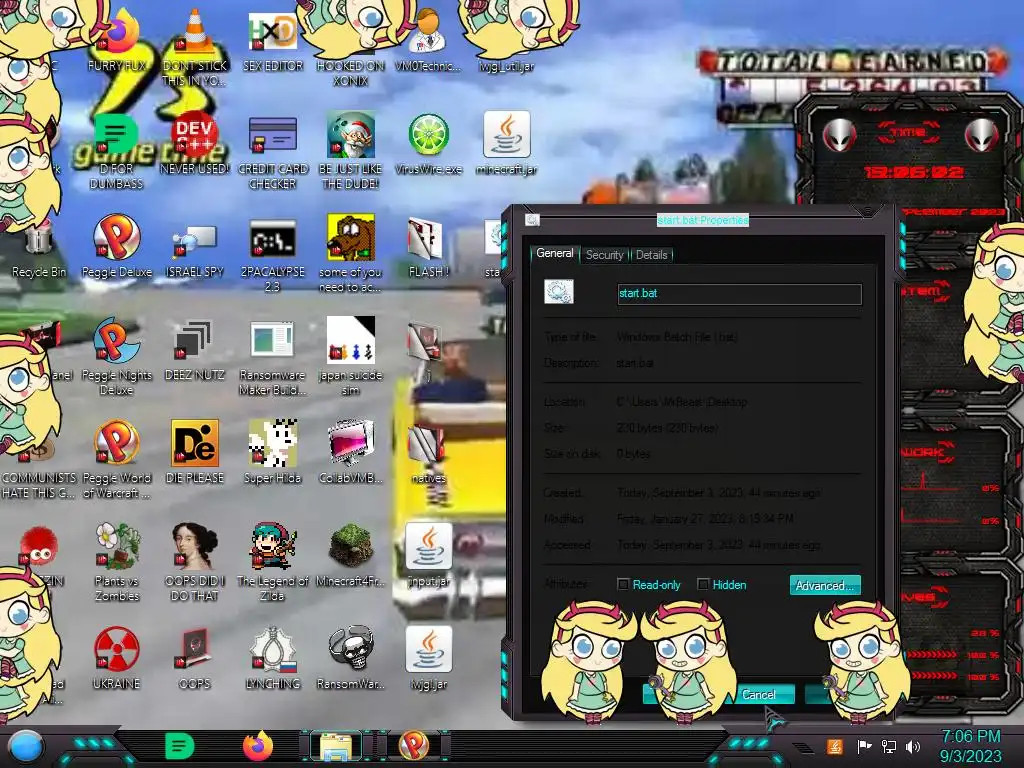Open the green app in the taskbar
Screen dimensions: 1024x768
(180, 746)
